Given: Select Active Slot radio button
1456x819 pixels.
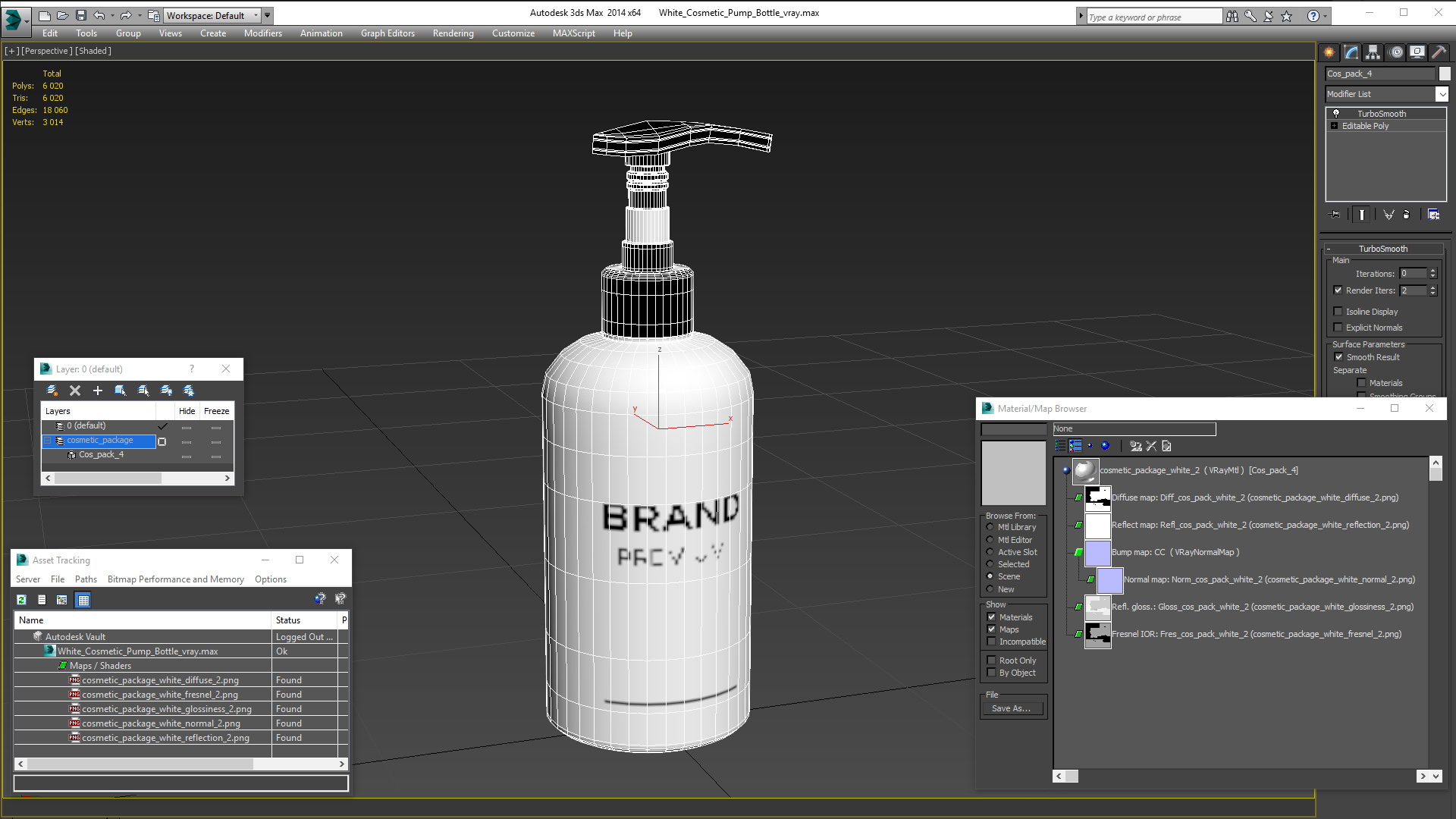Looking at the screenshot, I should 990,551.
